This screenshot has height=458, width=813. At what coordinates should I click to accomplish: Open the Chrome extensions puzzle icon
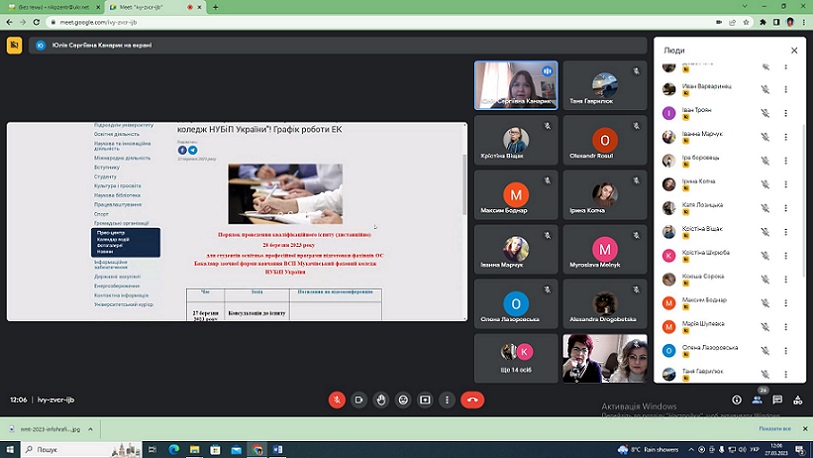[x=763, y=22]
